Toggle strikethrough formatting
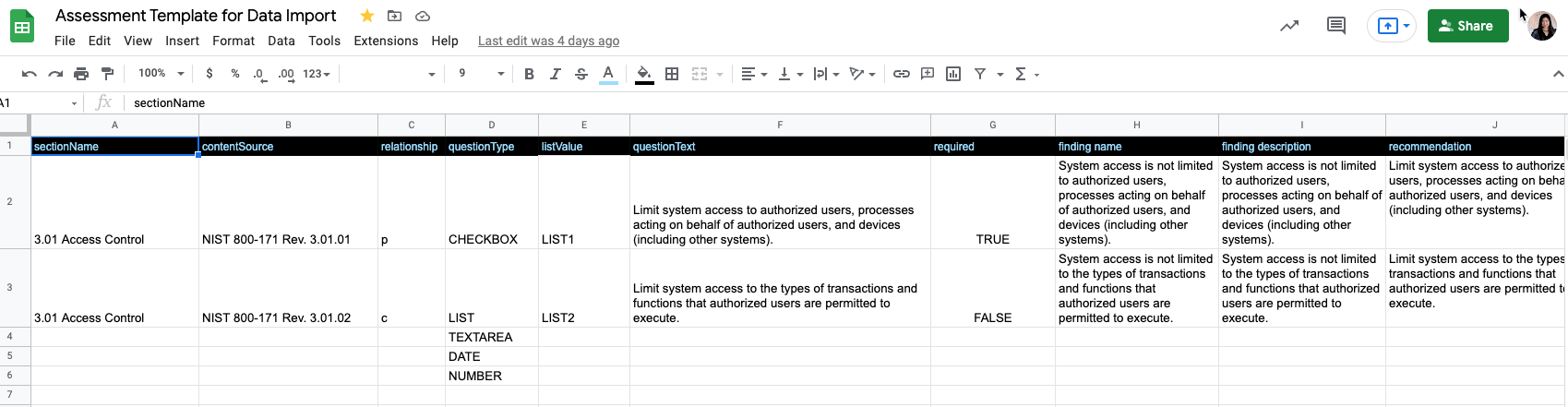The width and height of the screenshot is (1568, 407). click(x=581, y=74)
